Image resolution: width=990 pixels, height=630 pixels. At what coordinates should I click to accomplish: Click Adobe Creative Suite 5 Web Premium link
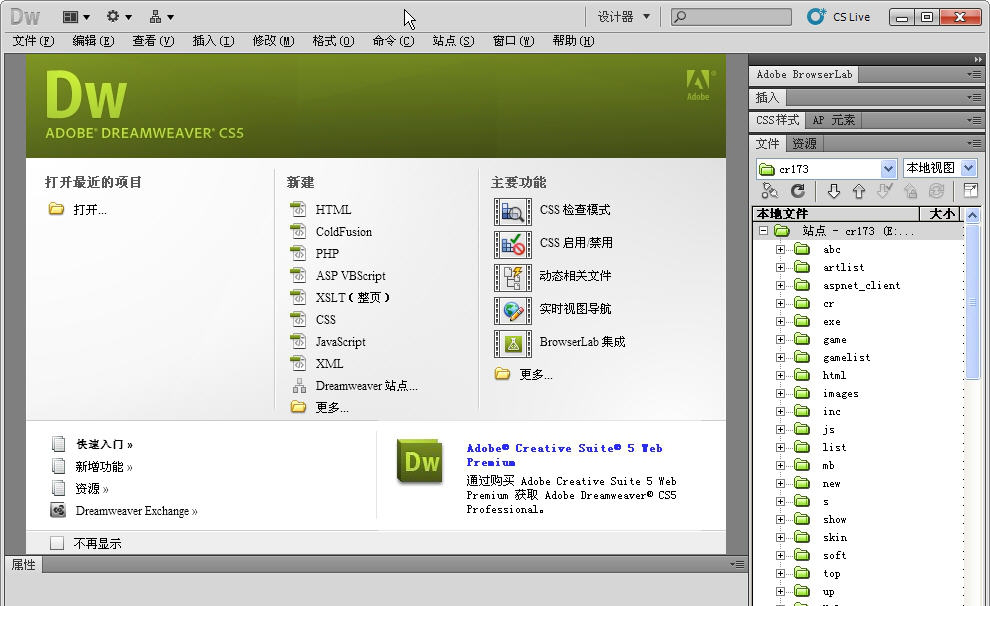click(564, 455)
